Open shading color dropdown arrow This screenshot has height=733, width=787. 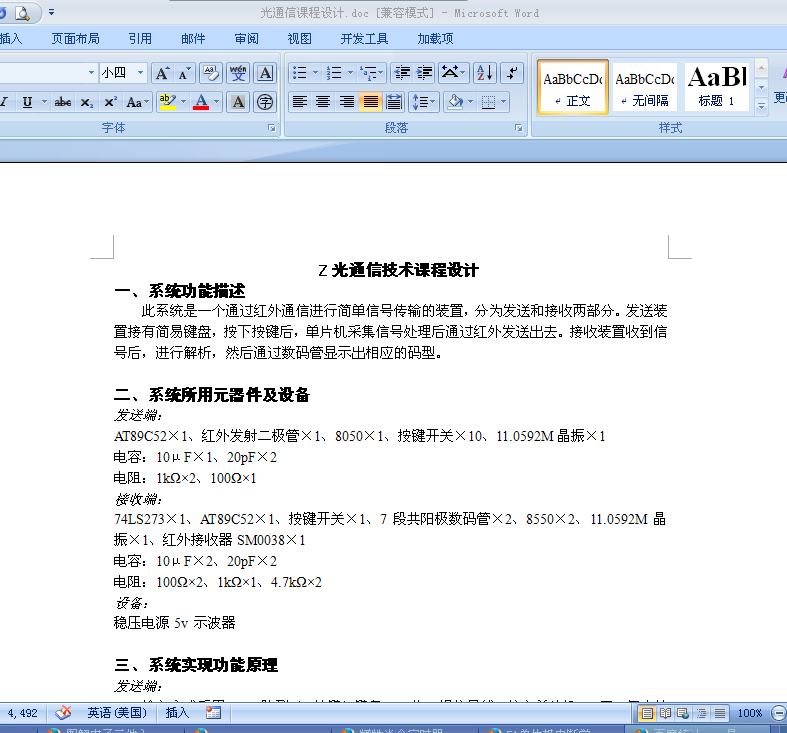(470, 102)
